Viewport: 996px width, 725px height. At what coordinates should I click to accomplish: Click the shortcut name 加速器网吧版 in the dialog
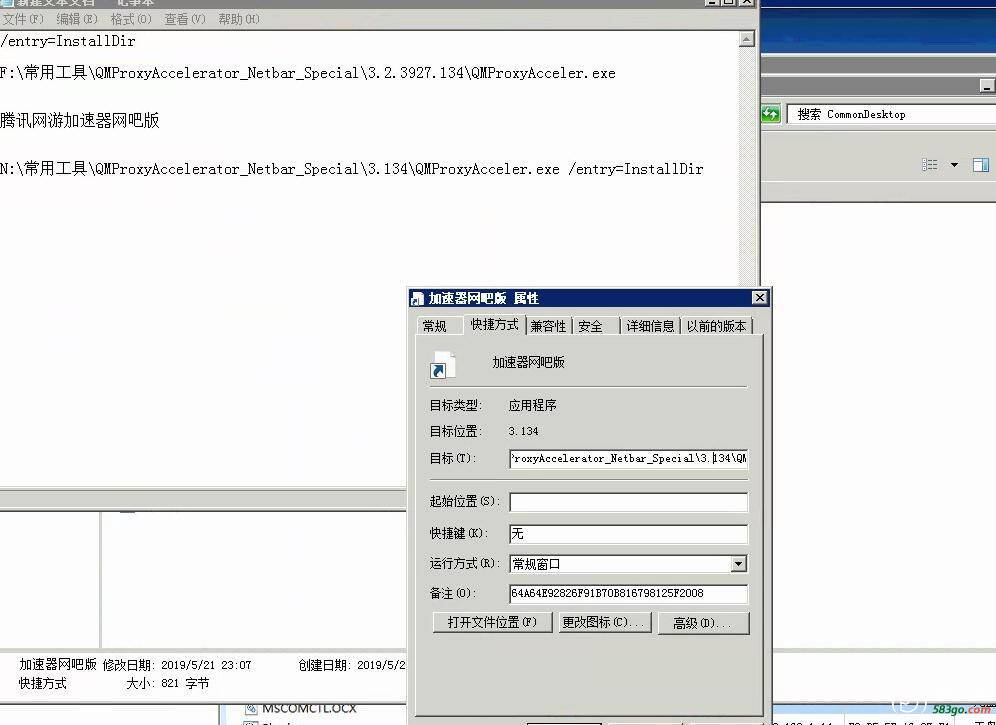click(528, 362)
